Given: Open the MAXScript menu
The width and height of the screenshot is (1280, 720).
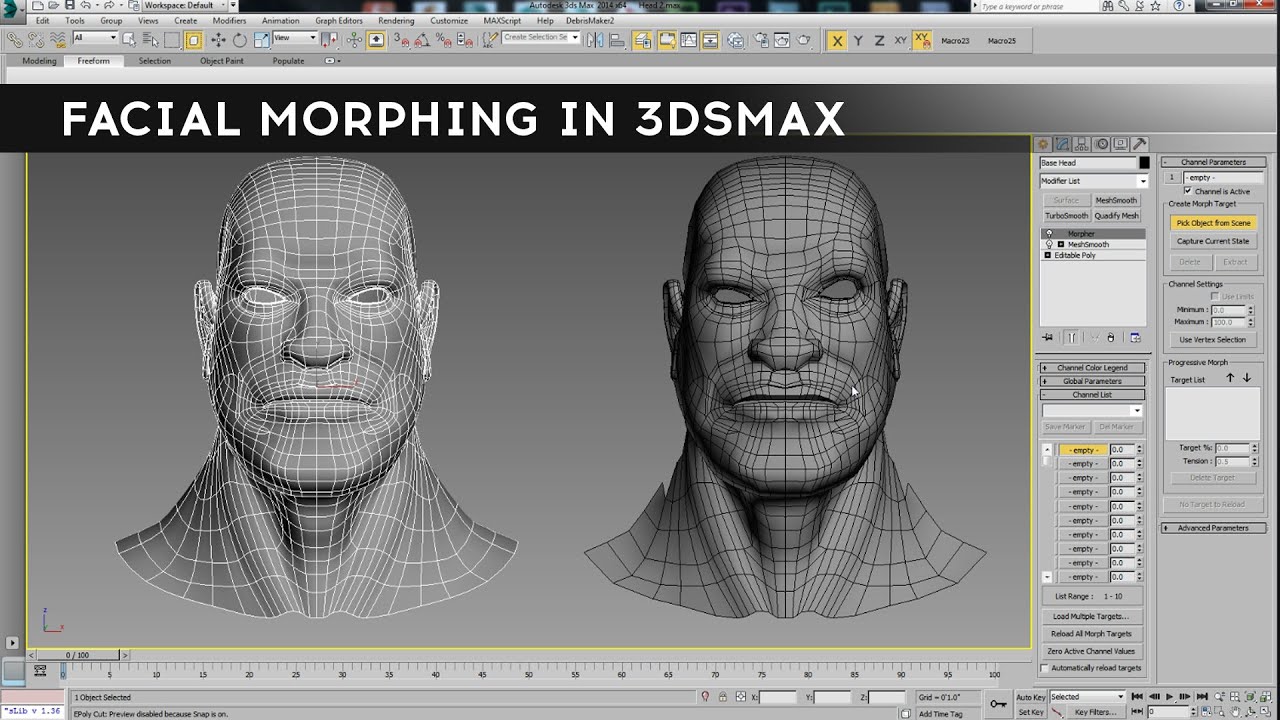Looking at the screenshot, I should (502, 20).
